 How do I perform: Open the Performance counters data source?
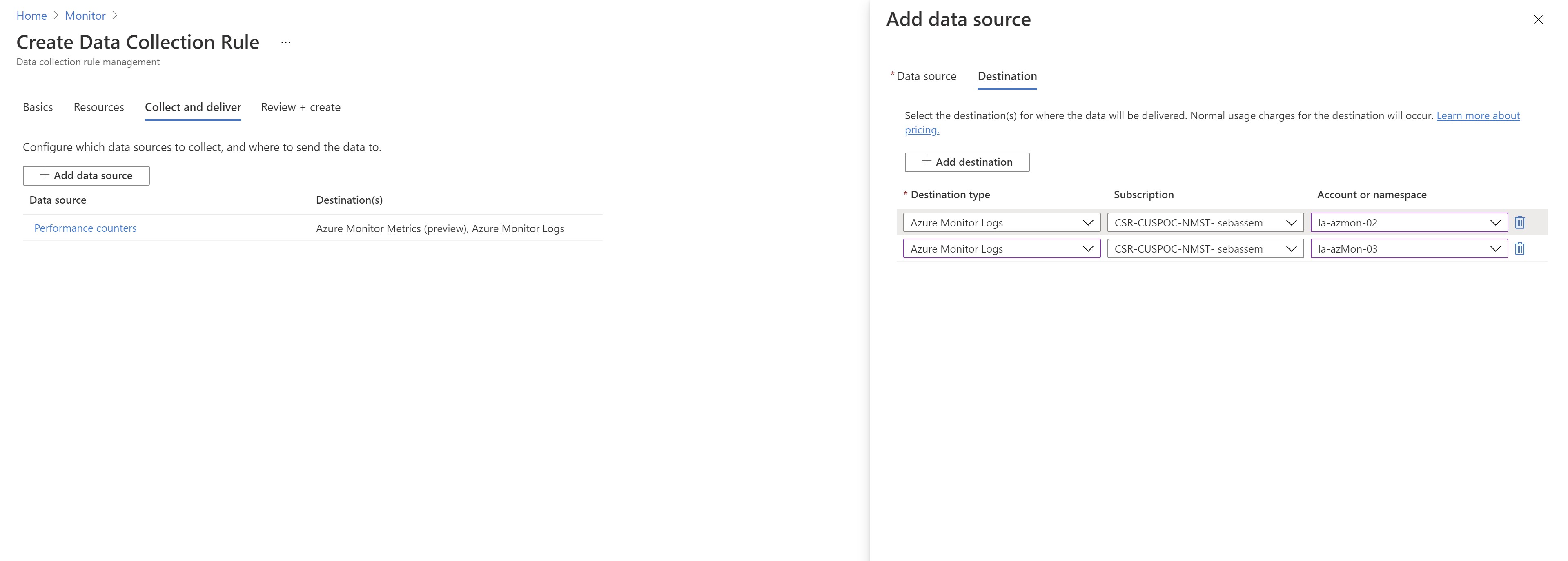pyautogui.click(x=85, y=228)
